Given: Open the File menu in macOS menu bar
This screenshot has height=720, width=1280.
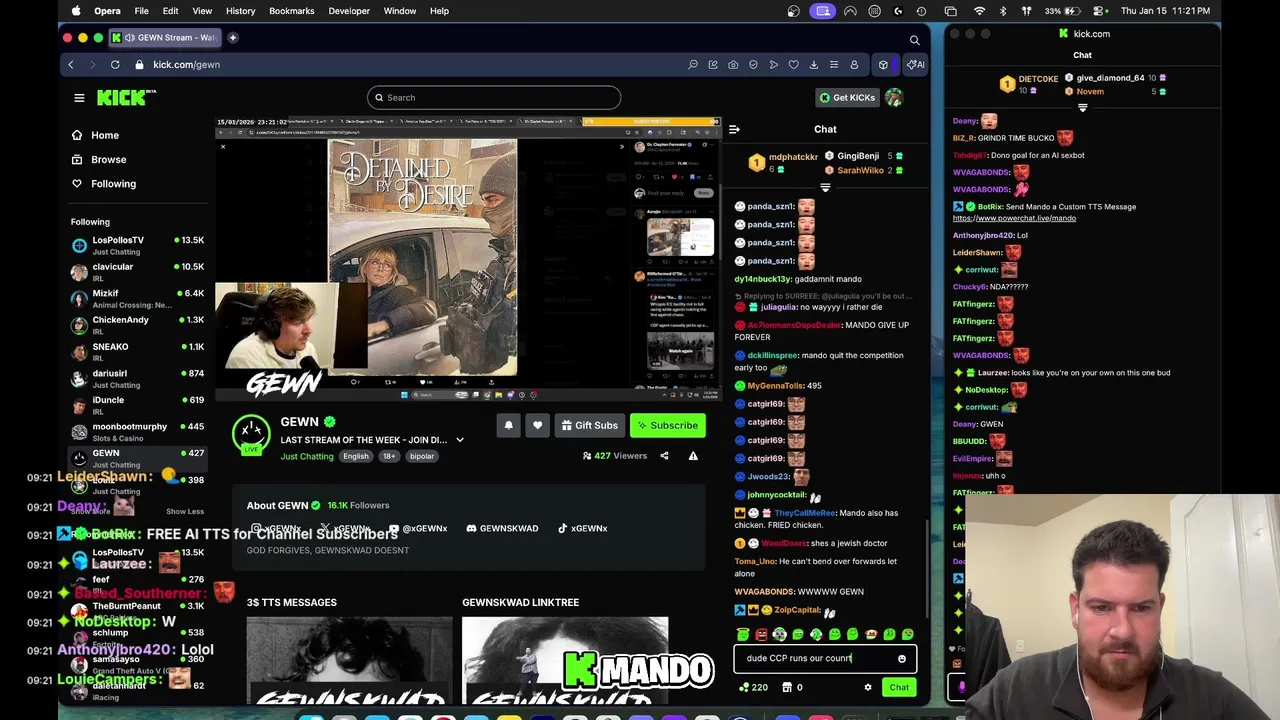Looking at the screenshot, I should point(141,11).
